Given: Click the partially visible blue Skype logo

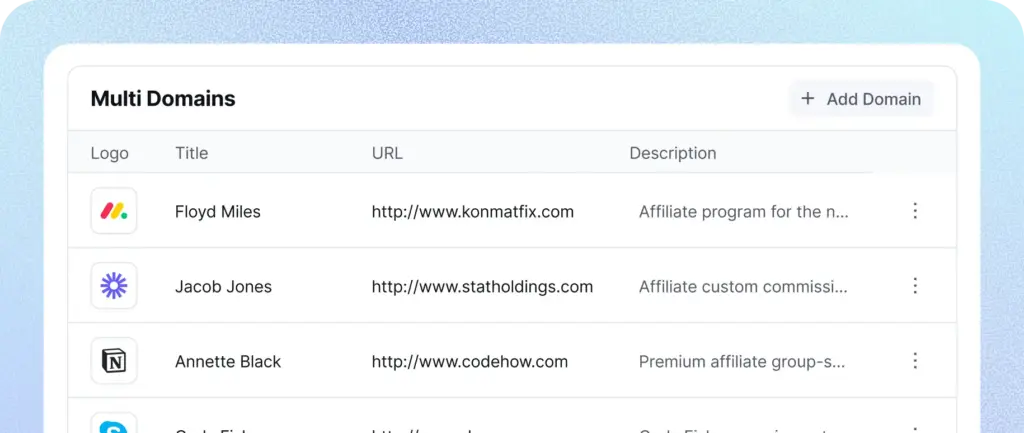Looking at the screenshot, I should click(114, 427).
